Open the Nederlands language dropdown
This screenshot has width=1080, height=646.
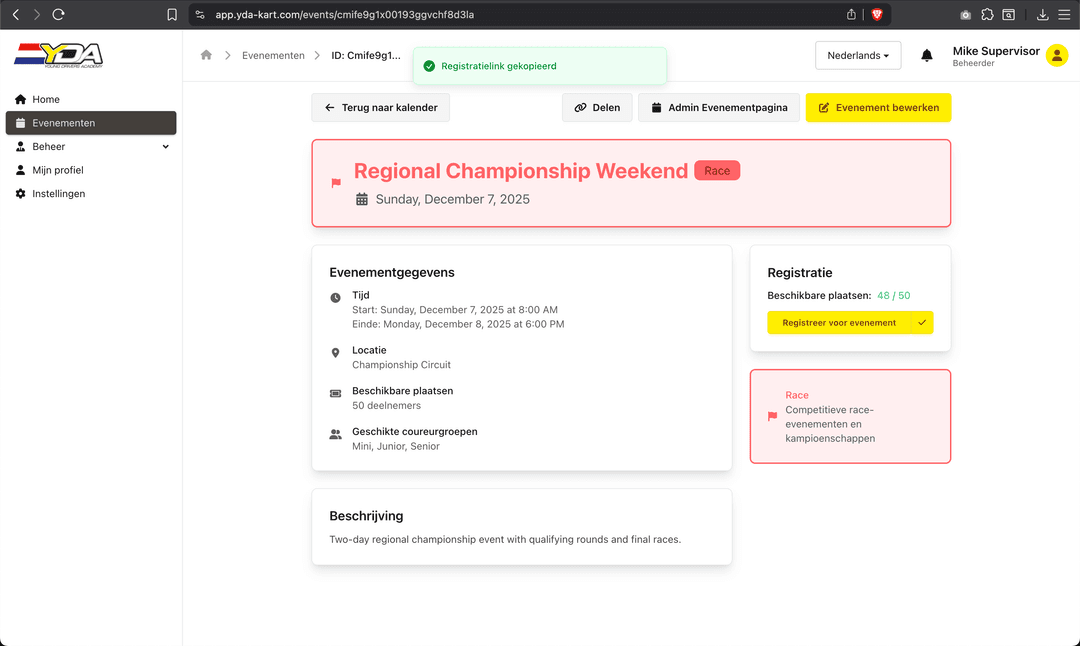pos(858,56)
